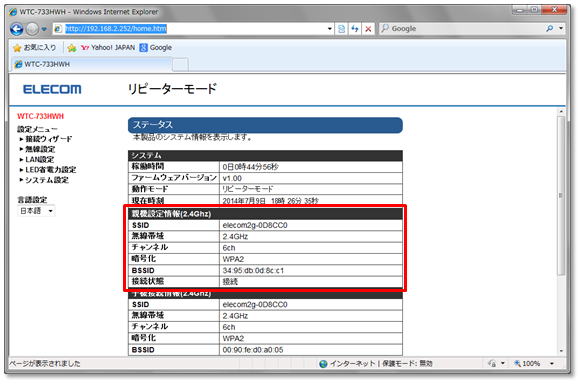Close the Internet Explorer window
This screenshot has width=581, height=384.
(555, 10)
